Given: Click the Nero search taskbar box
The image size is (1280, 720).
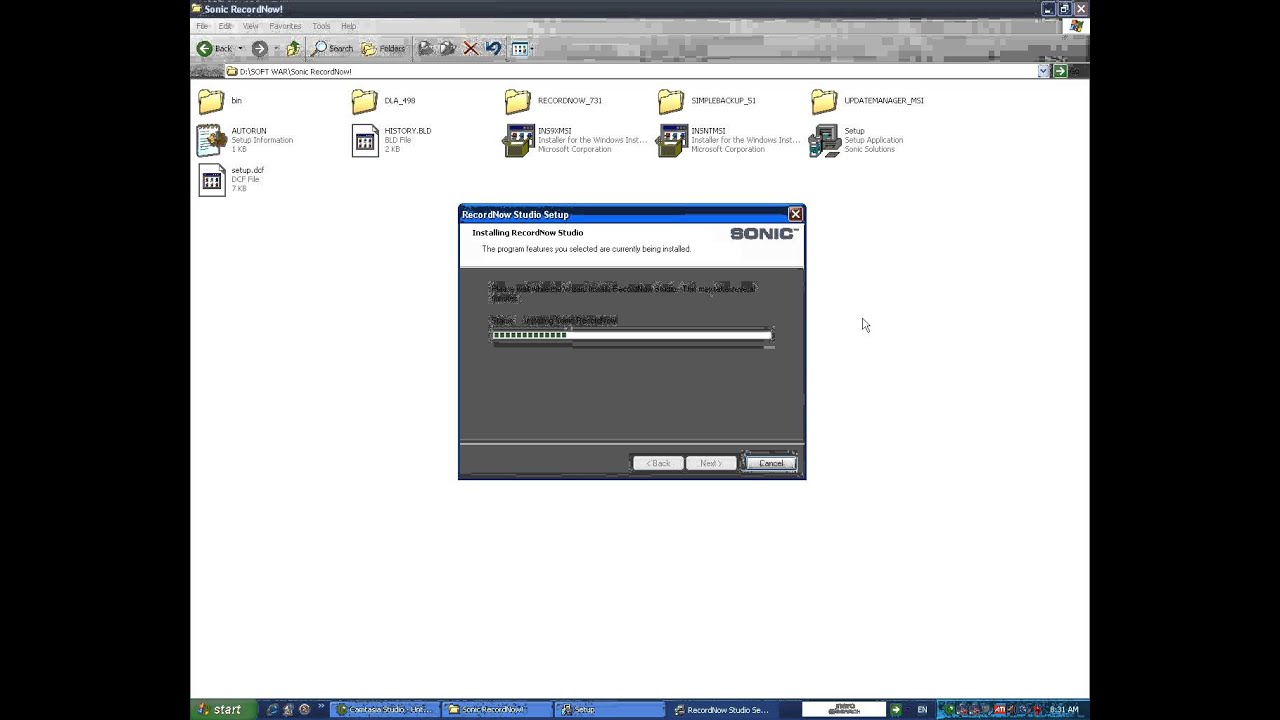Looking at the screenshot, I should coord(844,710).
